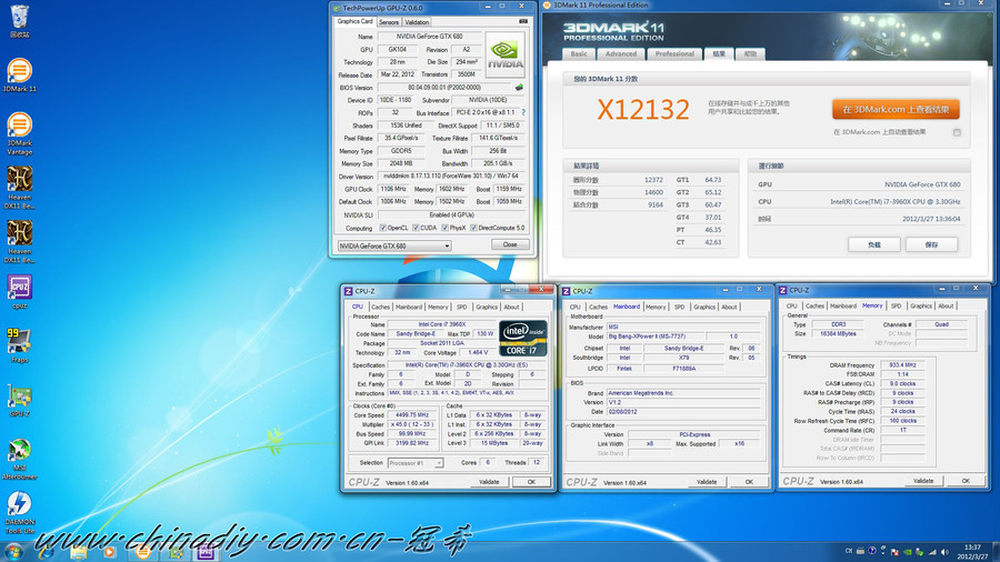1000x562 pixels.
Task: Open the 结果 tab in 3DMark 11
Action: pos(719,54)
